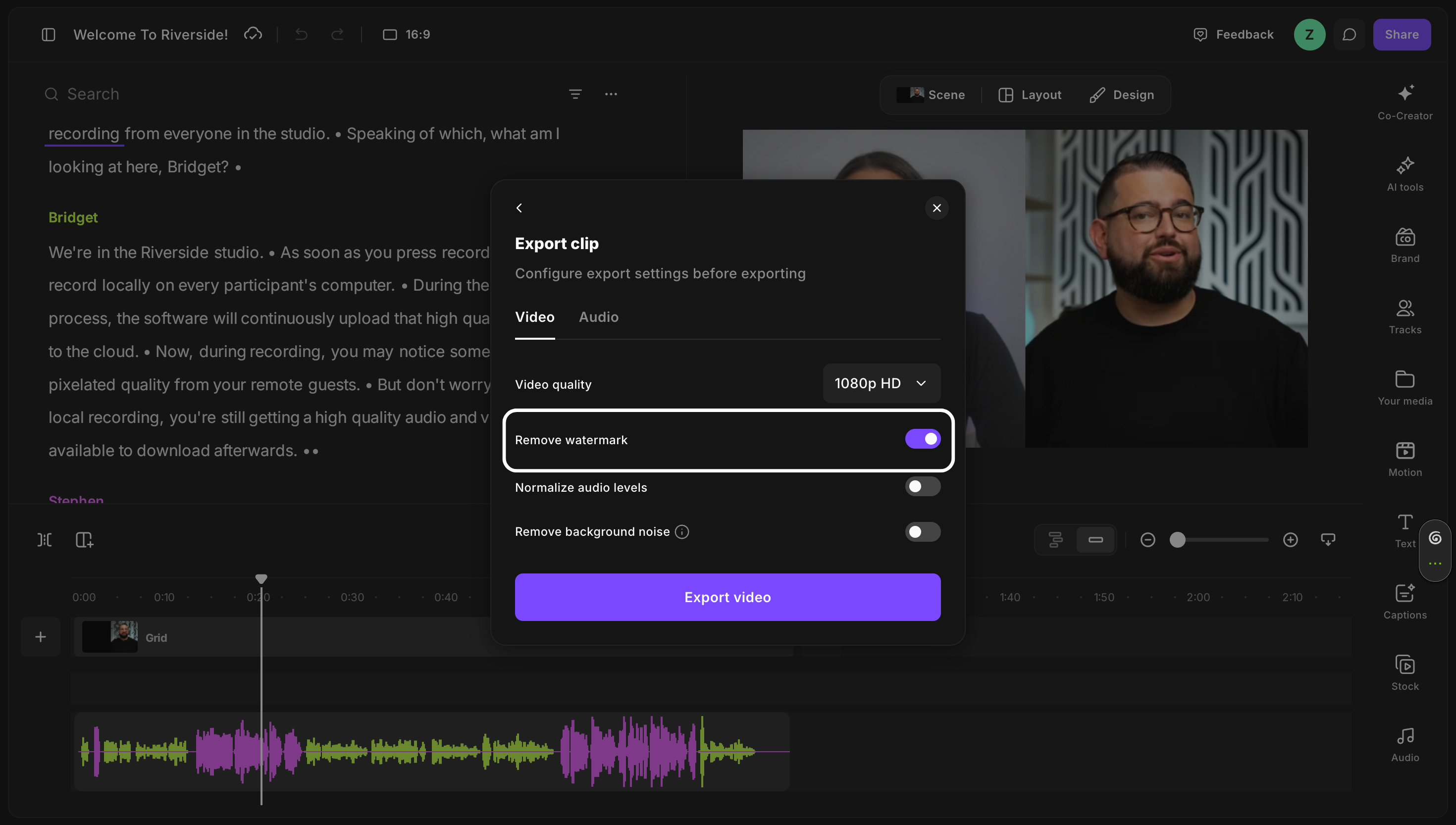Click the video preview of the man
The image size is (1456, 825).
coord(1166,288)
